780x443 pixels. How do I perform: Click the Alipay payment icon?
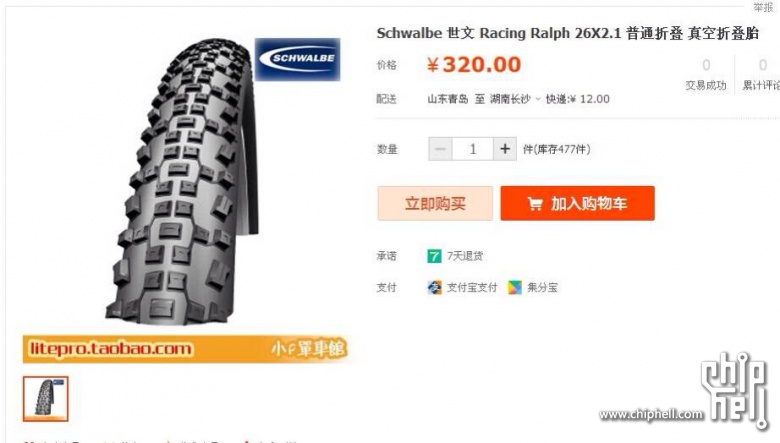coord(434,287)
